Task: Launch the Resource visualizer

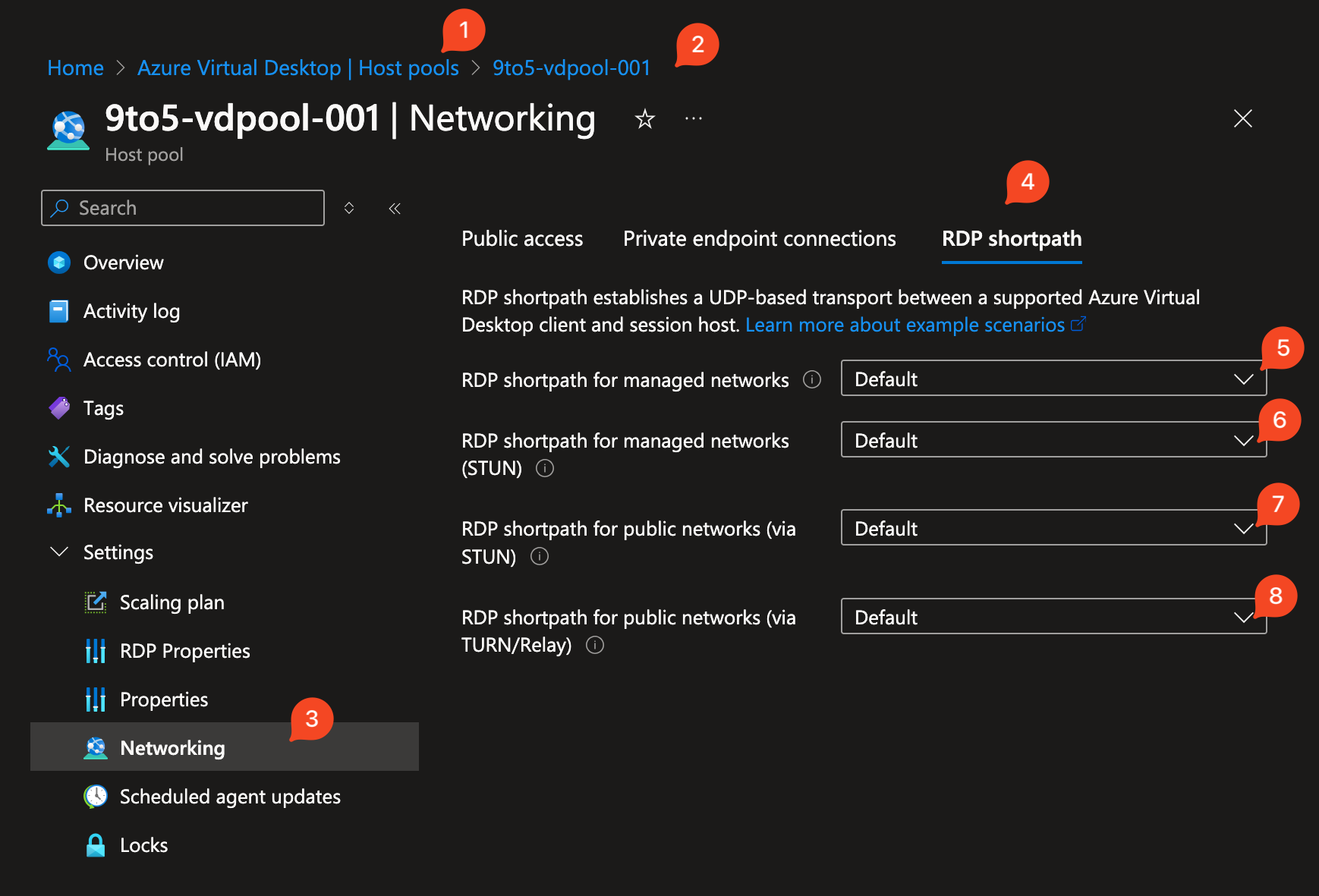Action: click(x=165, y=505)
